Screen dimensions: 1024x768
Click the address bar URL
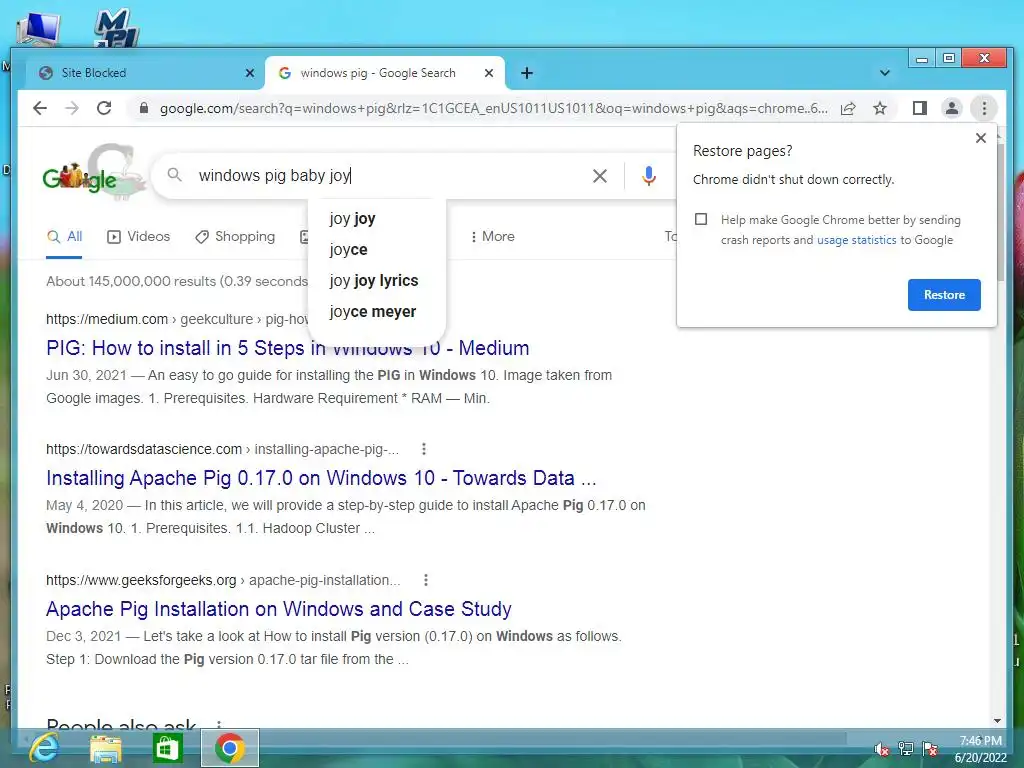click(493, 108)
